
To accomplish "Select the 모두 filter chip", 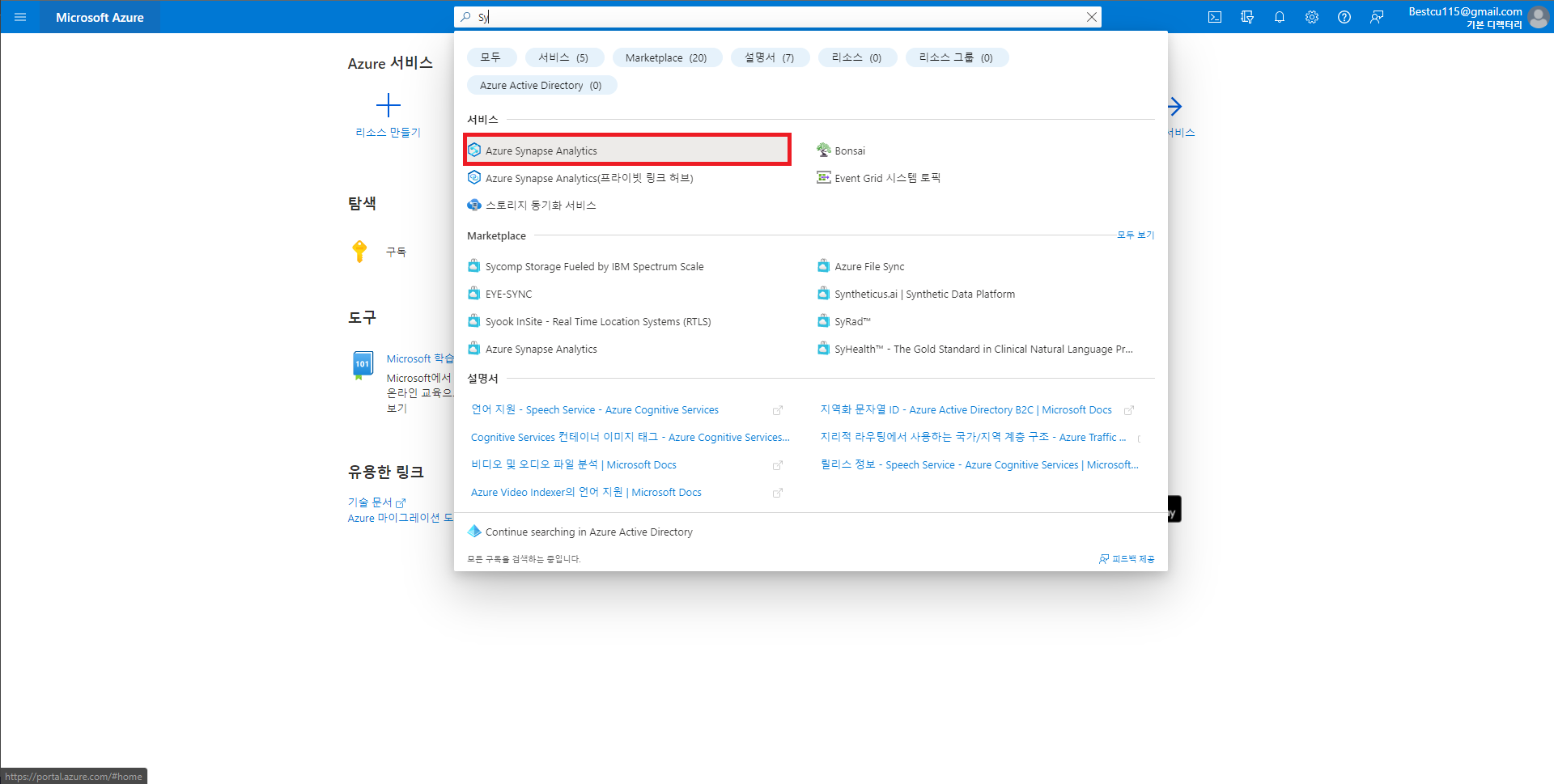I will click(491, 57).
